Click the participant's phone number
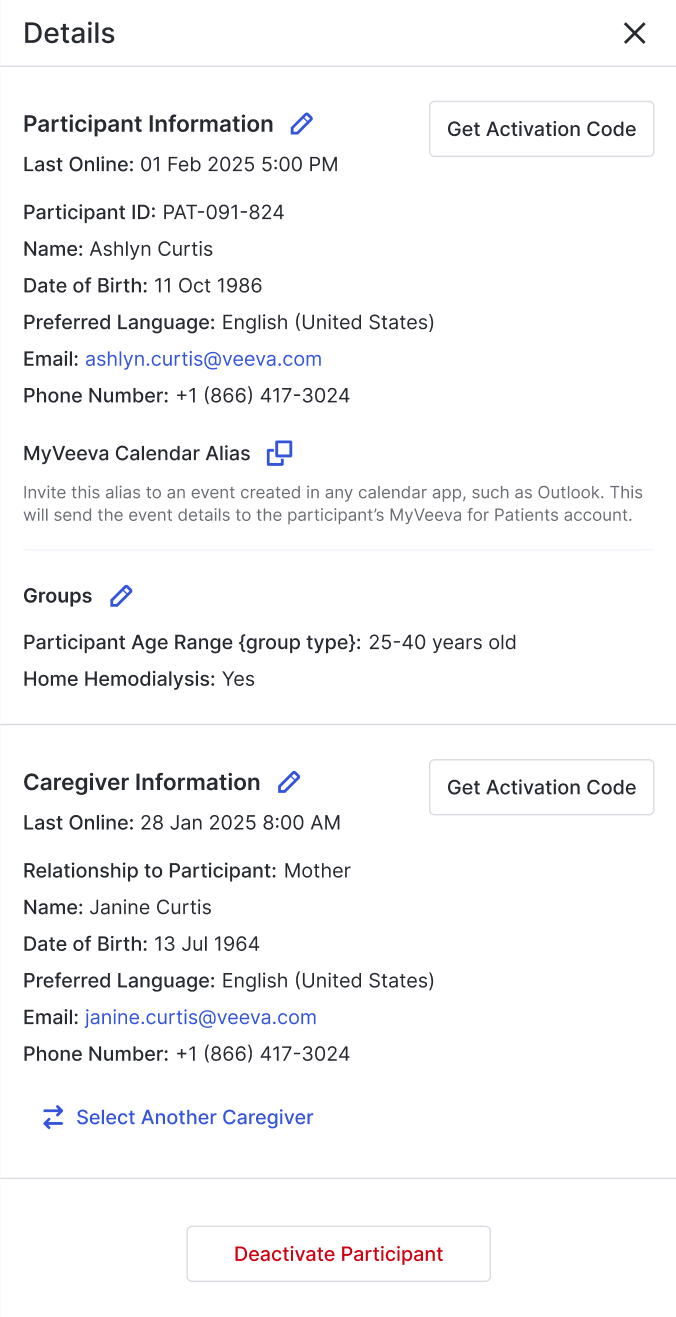 (262, 395)
